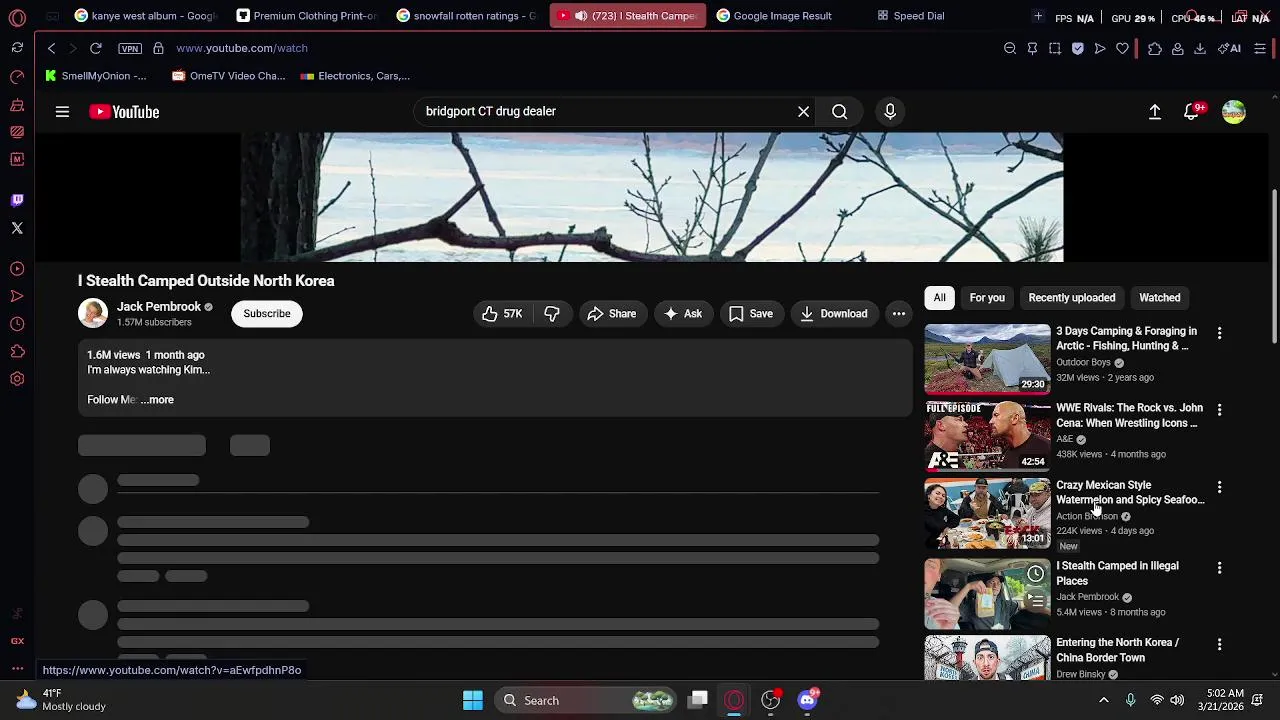Add Illegal Places video to Watch later
The height and width of the screenshot is (720, 1280).
tap(1036, 574)
